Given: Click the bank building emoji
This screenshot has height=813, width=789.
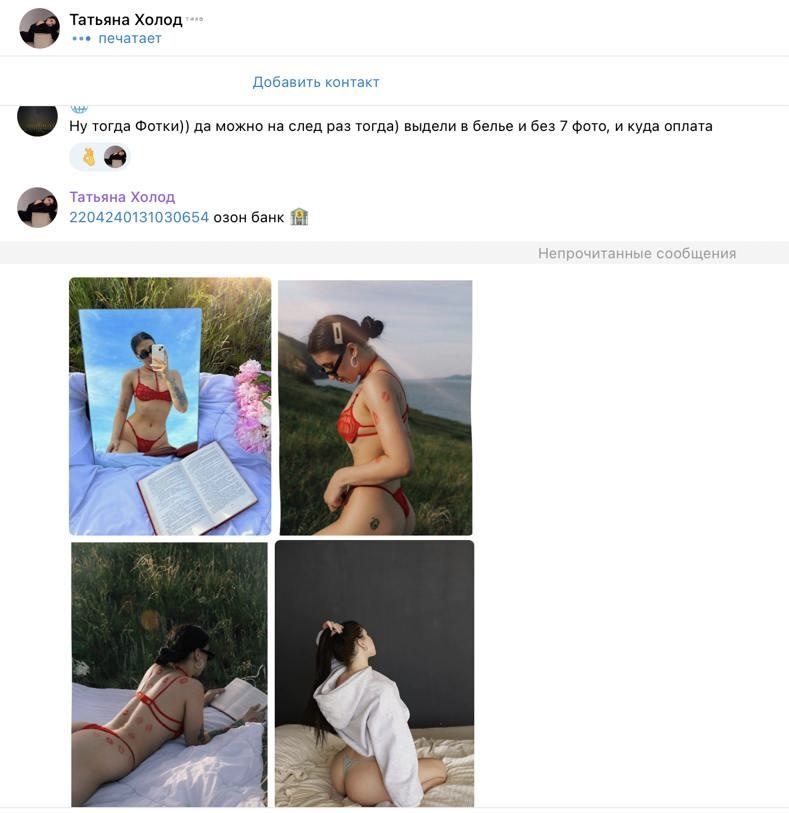Looking at the screenshot, I should tap(299, 217).
